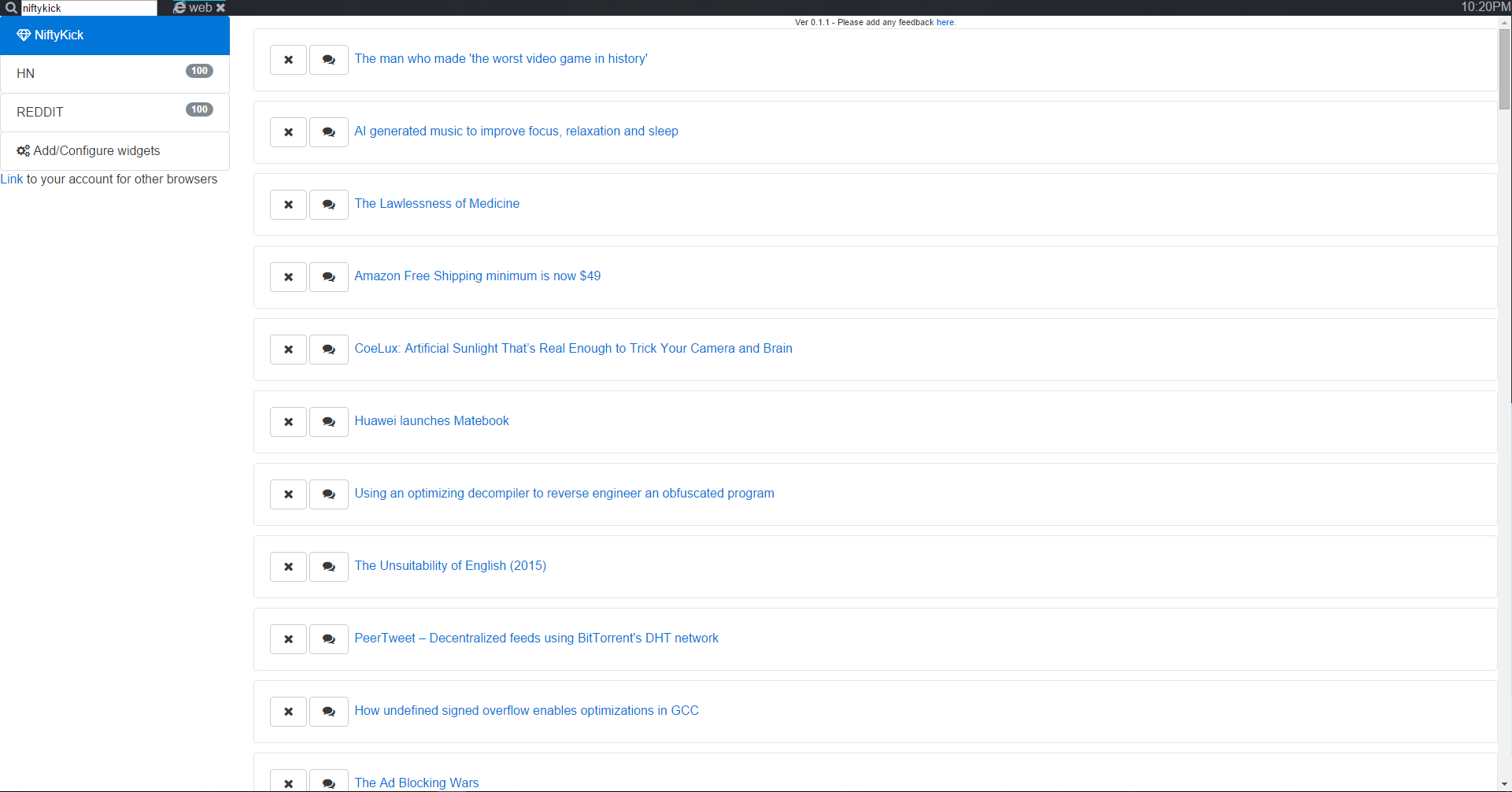Open 'Using an optimizing decompiler' article
Image resolution: width=1512 pixels, height=792 pixels.
(564, 494)
